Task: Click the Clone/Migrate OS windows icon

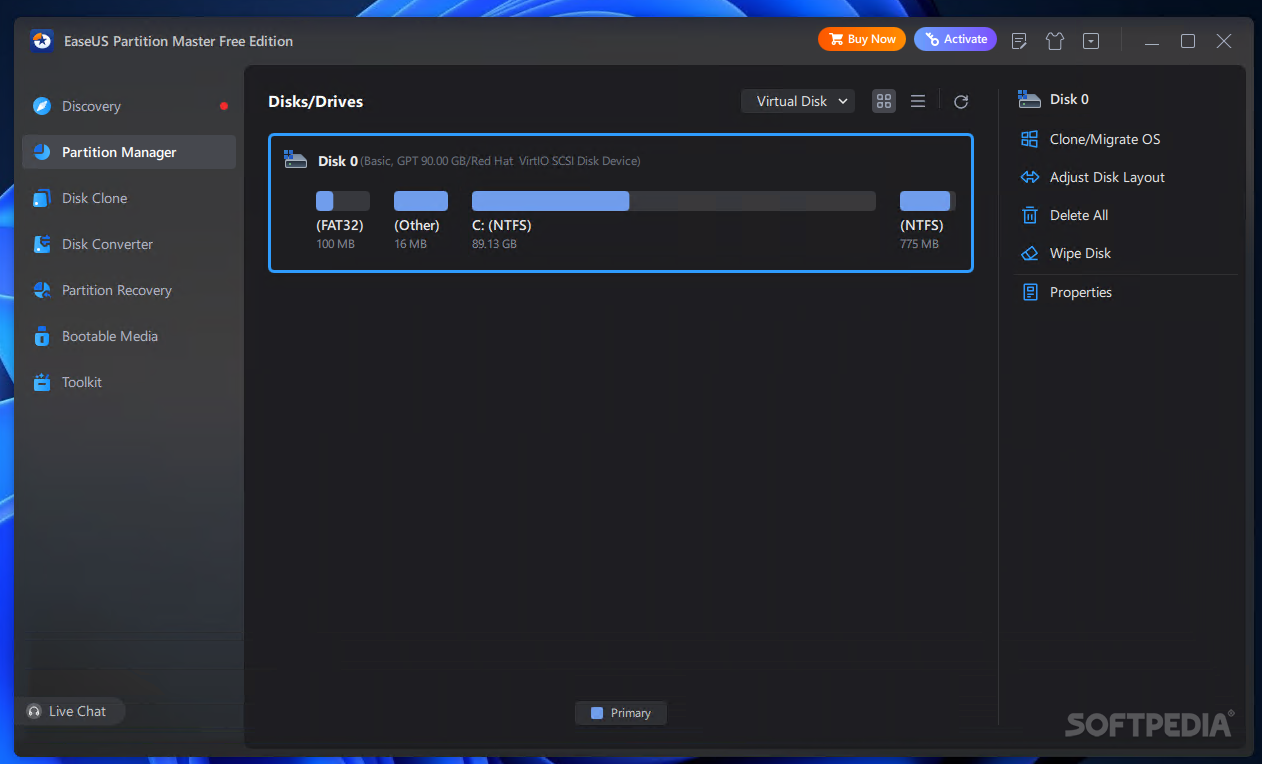Action: [1029, 139]
